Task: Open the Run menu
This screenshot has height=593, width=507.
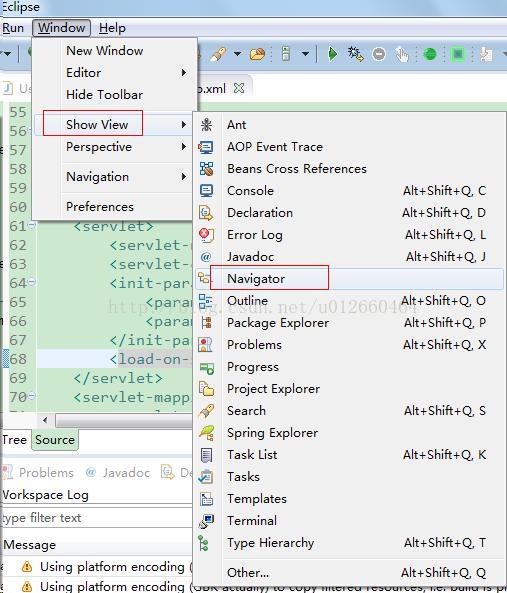Action: point(13,28)
